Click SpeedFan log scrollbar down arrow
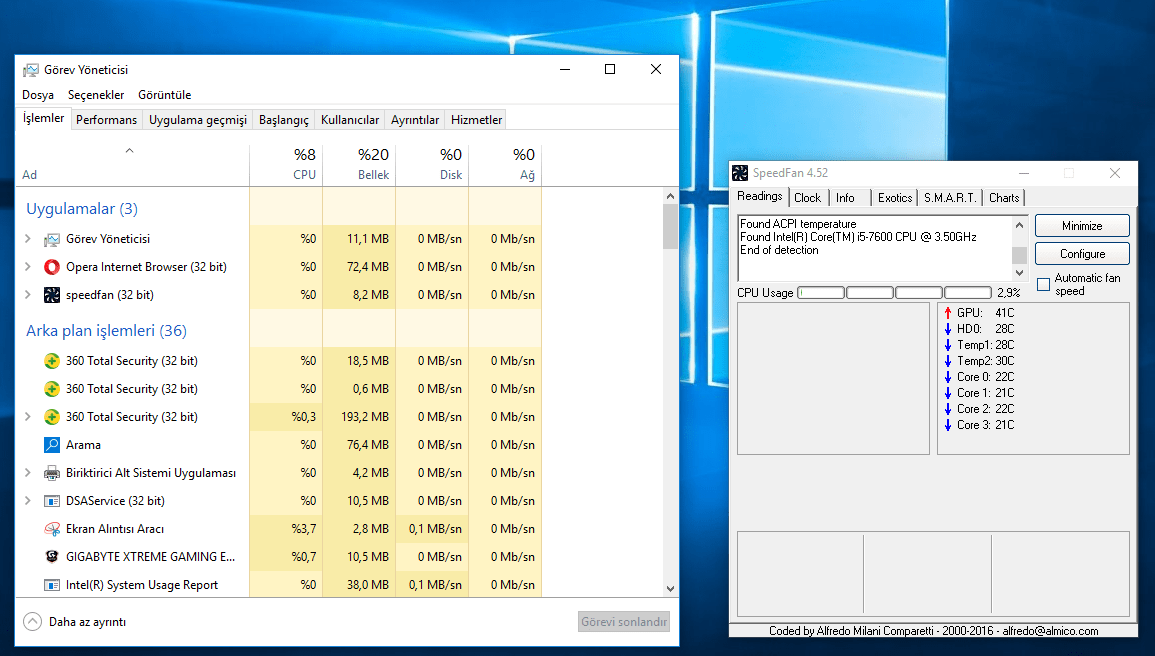Viewport: 1155px width, 656px height. click(1019, 273)
